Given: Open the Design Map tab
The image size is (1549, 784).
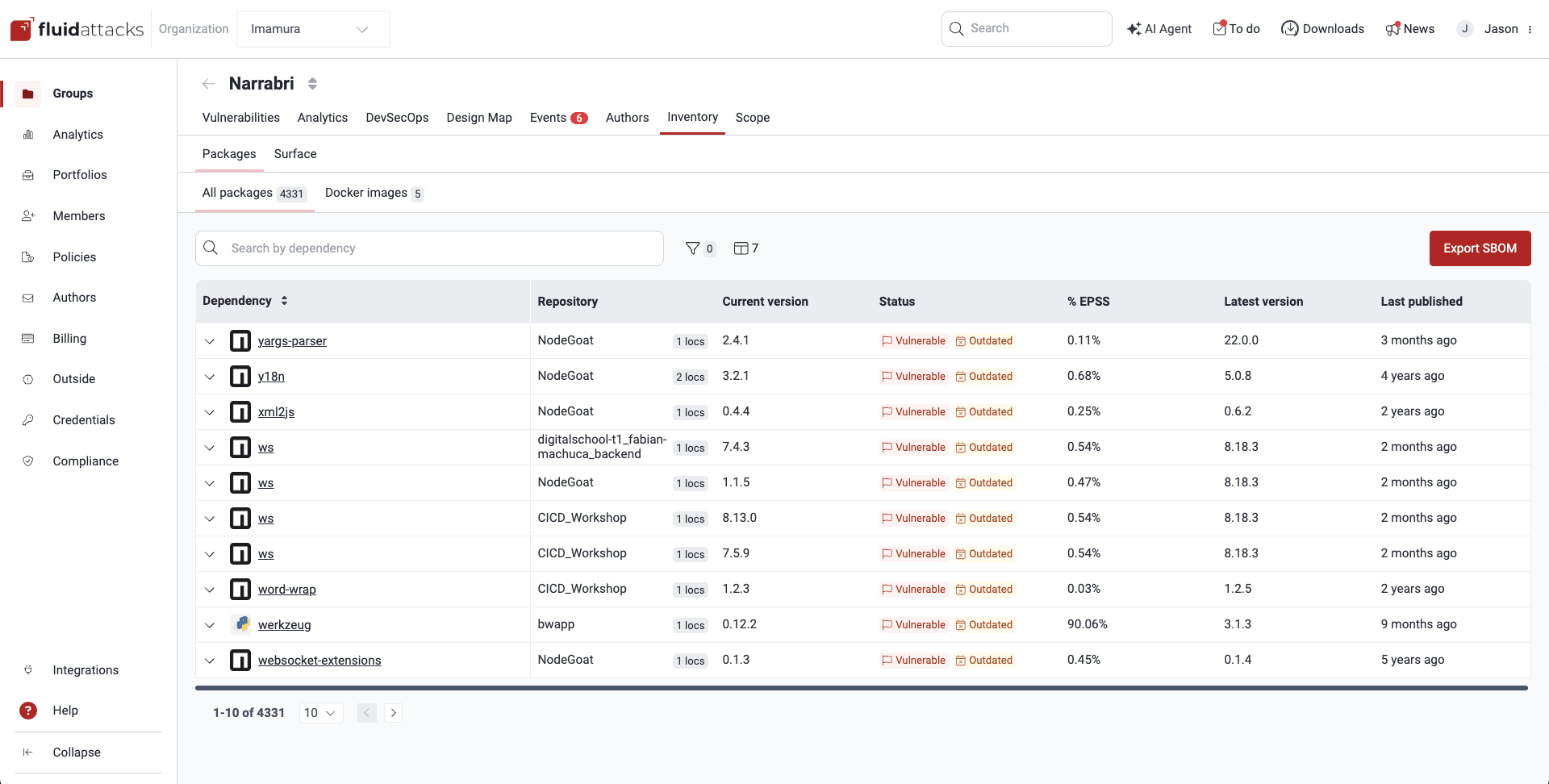Looking at the screenshot, I should coord(479,118).
